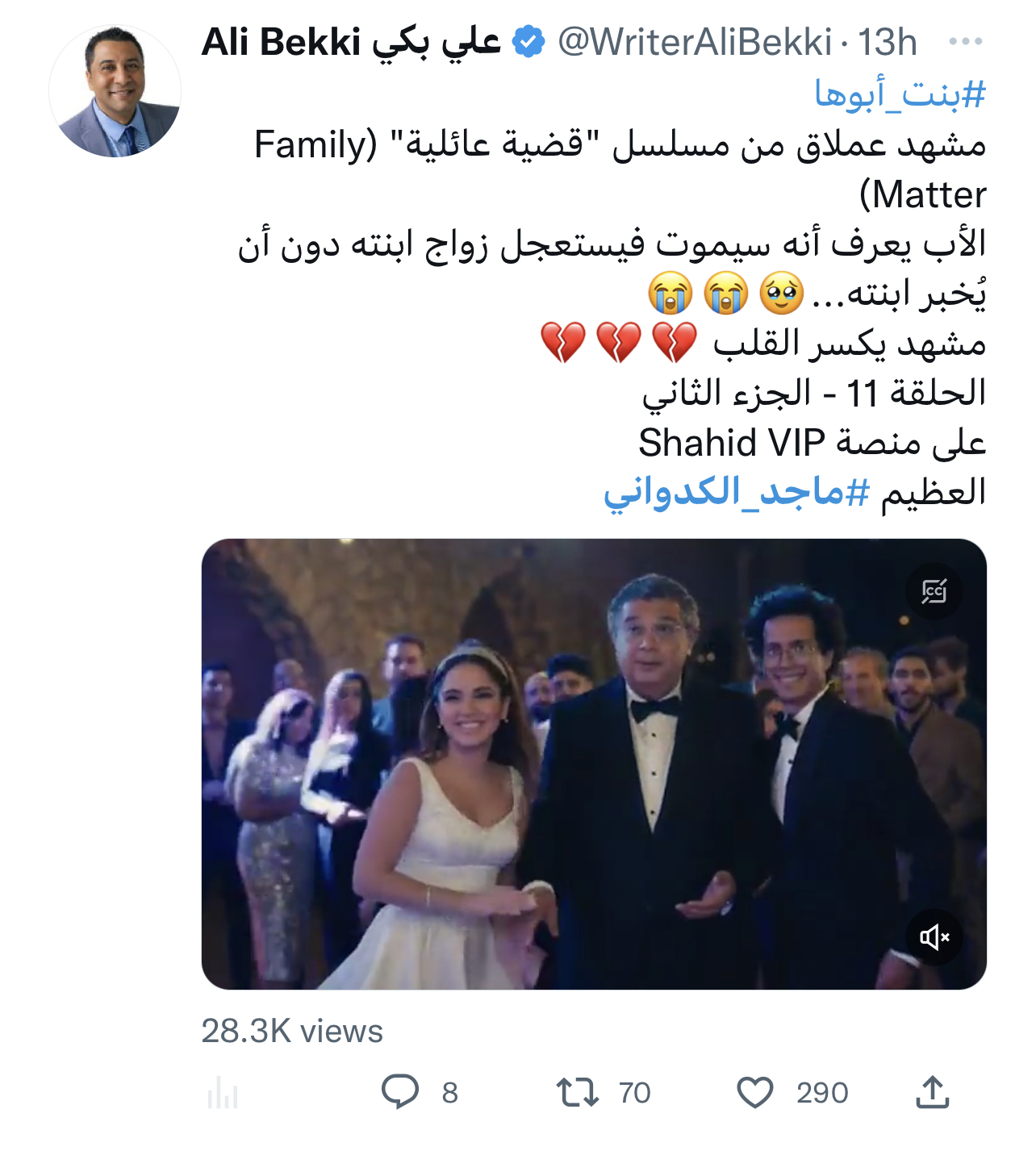
Task: Like the tweet with the heart icon
Action: point(755,1092)
